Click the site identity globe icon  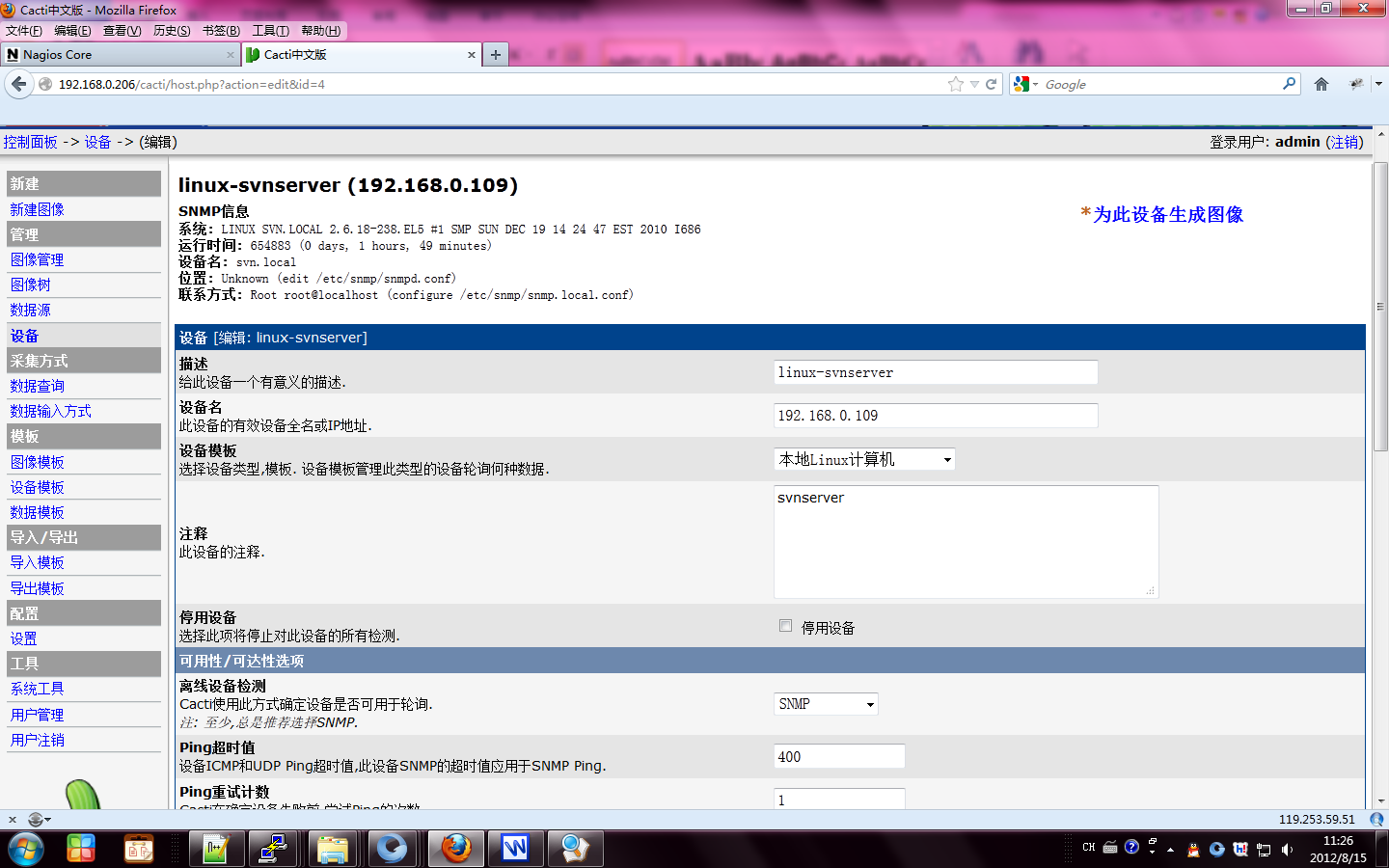(45, 85)
